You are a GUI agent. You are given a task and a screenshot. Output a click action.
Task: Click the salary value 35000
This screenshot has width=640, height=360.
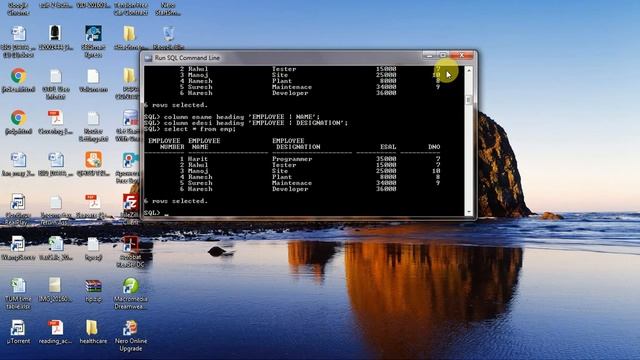(x=386, y=159)
